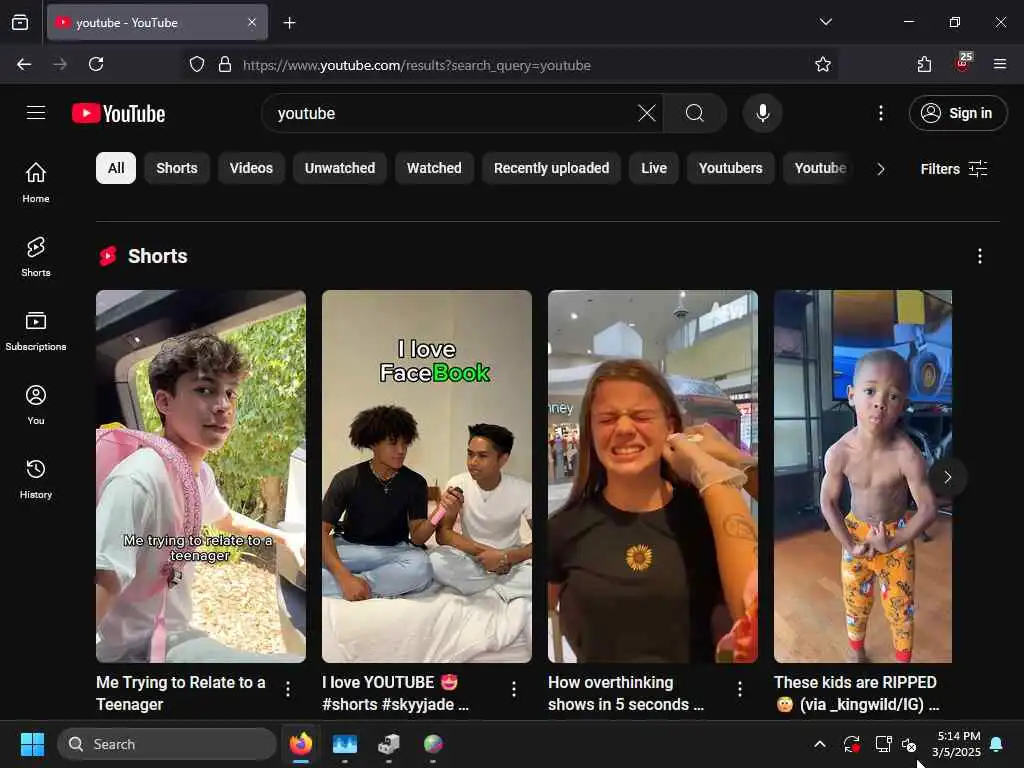The image size is (1024, 768).
Task: Open options for 'Me Trying to Relate' short
Action: [288, 689]
